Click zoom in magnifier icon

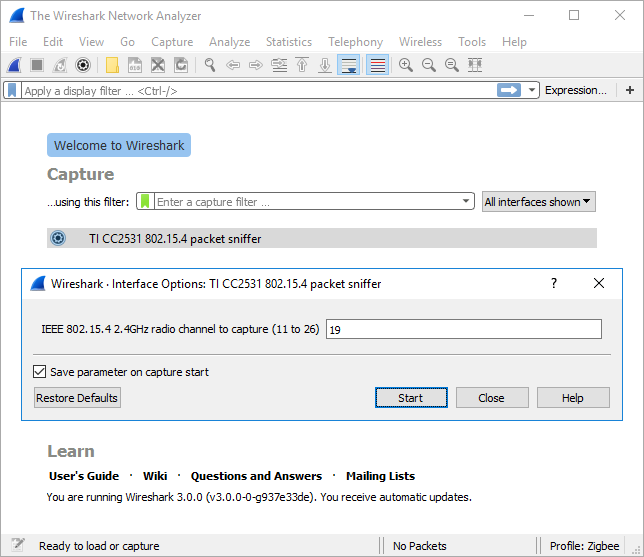[406, 65]
